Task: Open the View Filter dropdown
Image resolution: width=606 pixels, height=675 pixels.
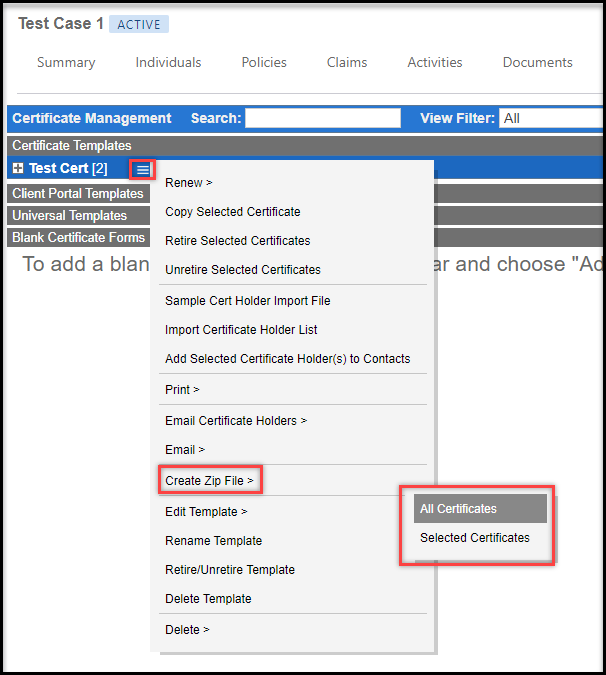Action: coord(551,118)
